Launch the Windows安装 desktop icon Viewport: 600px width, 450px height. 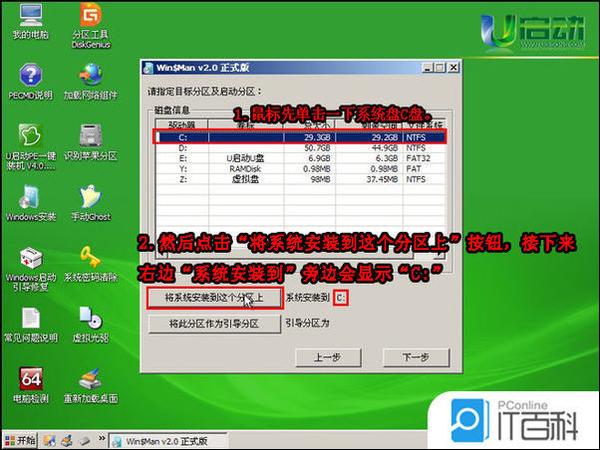pos(31,203)
